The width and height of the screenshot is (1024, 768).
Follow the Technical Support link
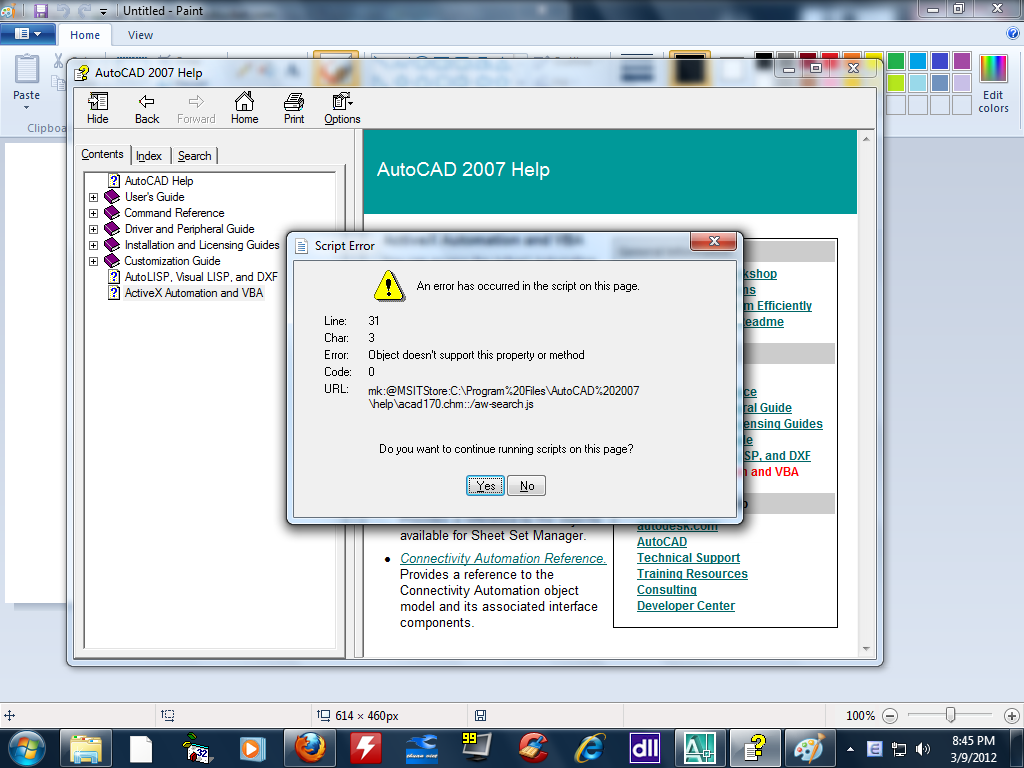[688, 558]
